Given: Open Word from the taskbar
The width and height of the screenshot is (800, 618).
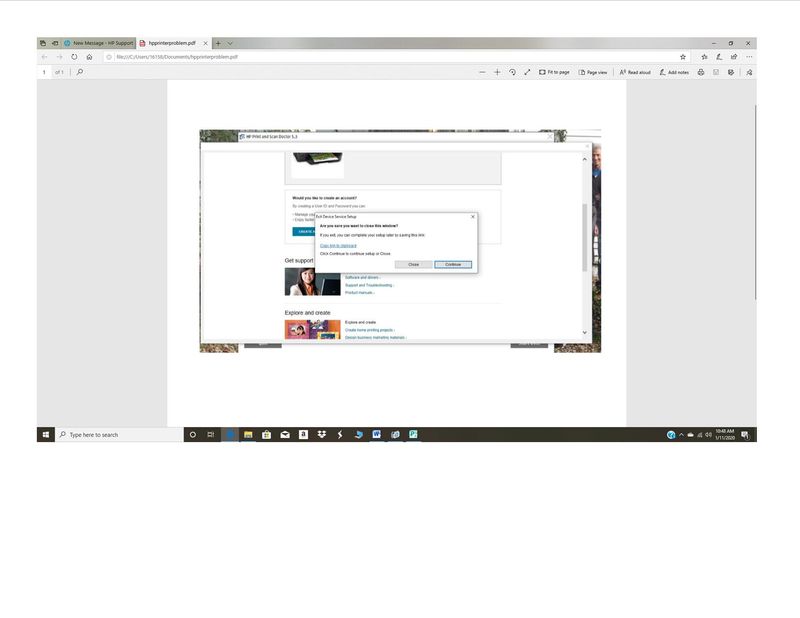Looking at the screenshot, I should (x=377, y=435).
